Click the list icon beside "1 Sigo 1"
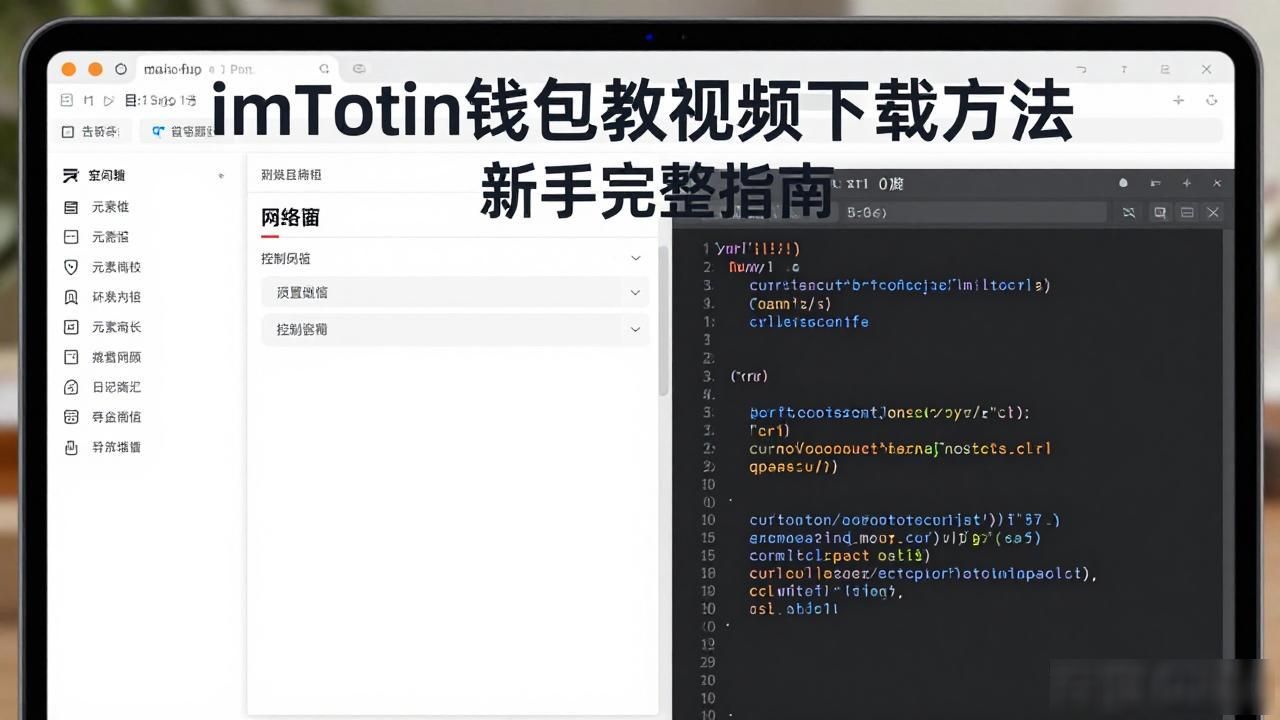The height and width of the screenshot is (720, 1280). point(131,101)
